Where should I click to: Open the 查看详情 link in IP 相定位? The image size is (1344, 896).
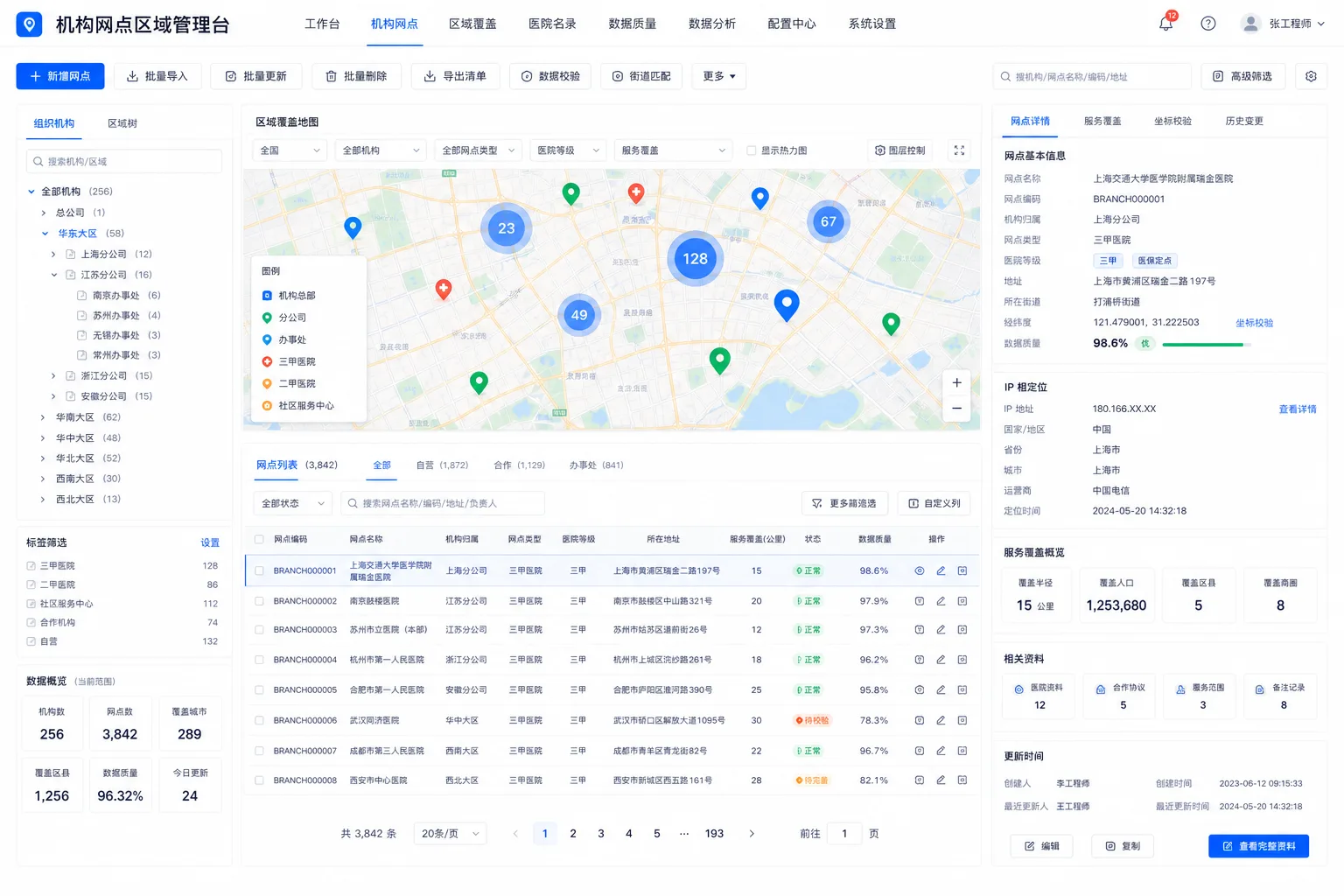pos(1297,409)
